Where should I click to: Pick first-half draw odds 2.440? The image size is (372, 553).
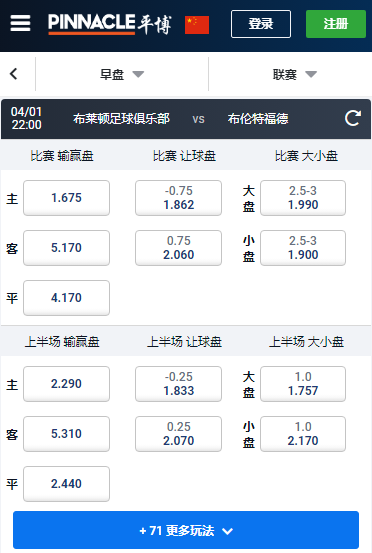point(66,484)
